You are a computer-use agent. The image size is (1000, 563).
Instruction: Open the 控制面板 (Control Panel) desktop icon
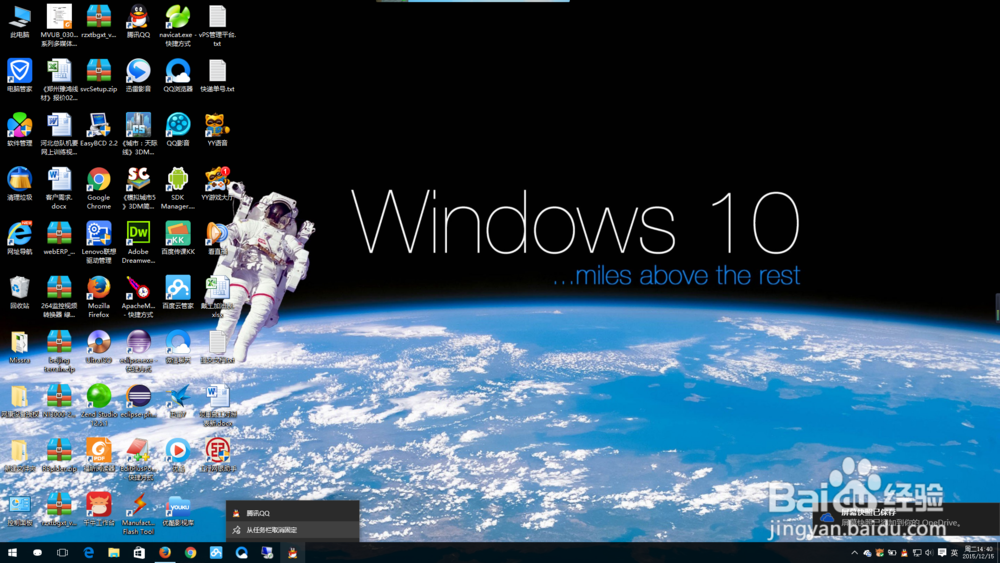20,509
